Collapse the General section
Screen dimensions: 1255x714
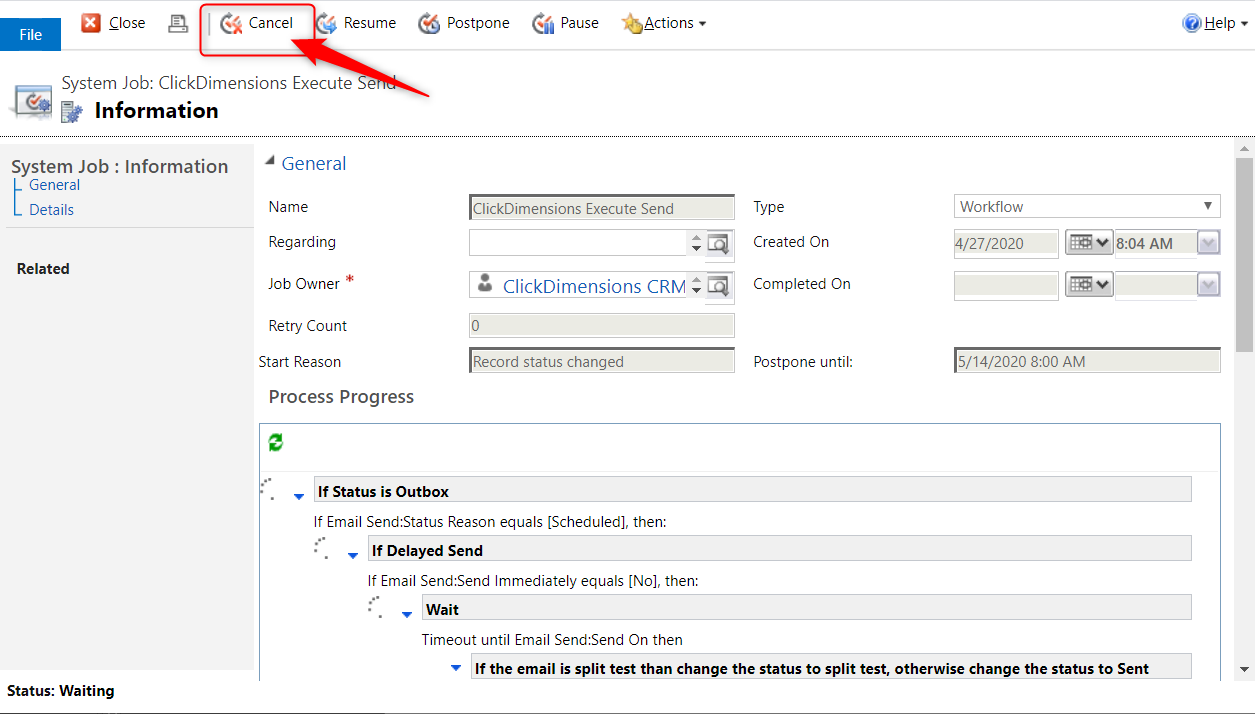coord(268,162)
